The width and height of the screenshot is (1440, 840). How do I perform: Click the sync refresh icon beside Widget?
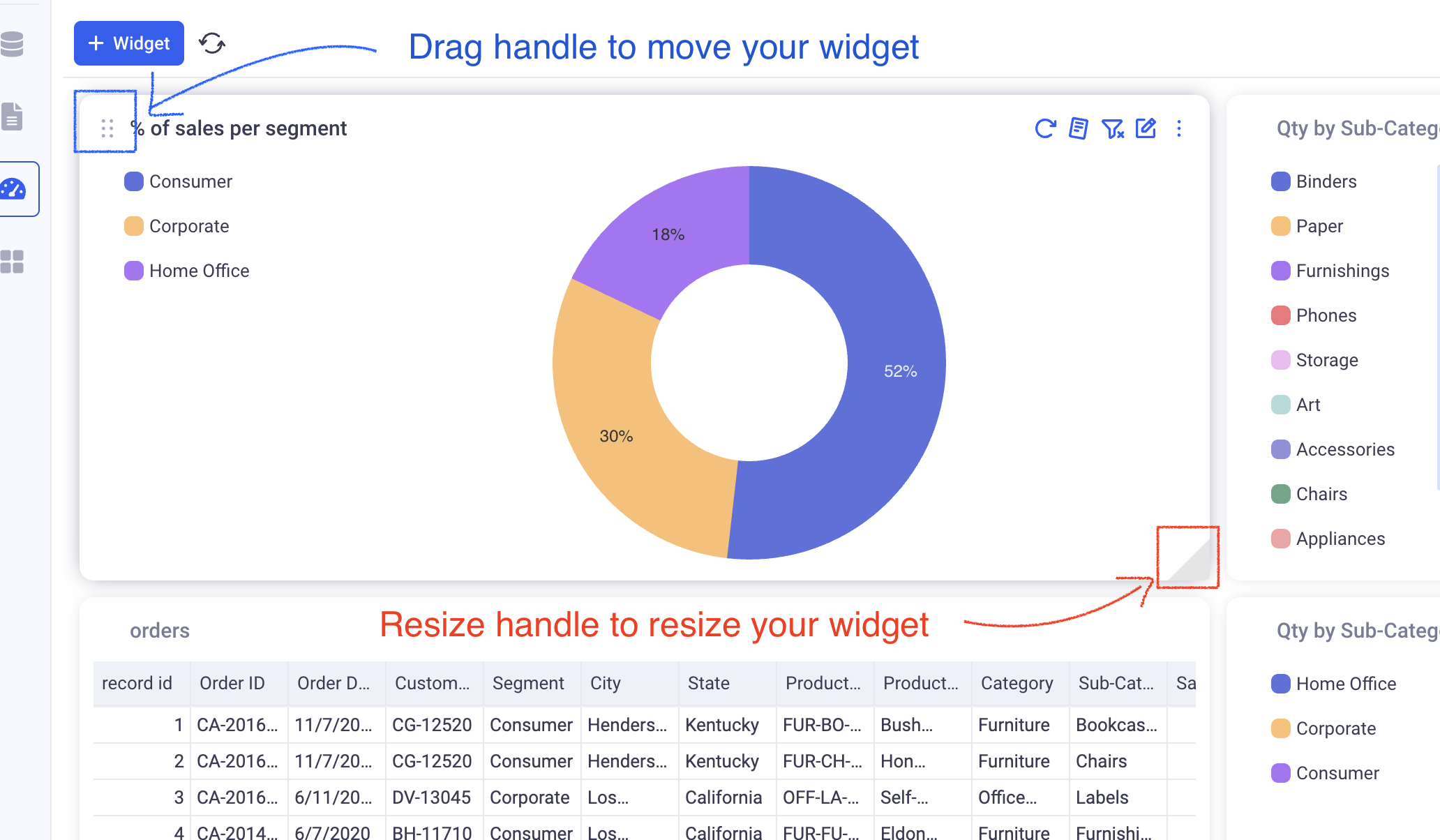coord(212,43)
